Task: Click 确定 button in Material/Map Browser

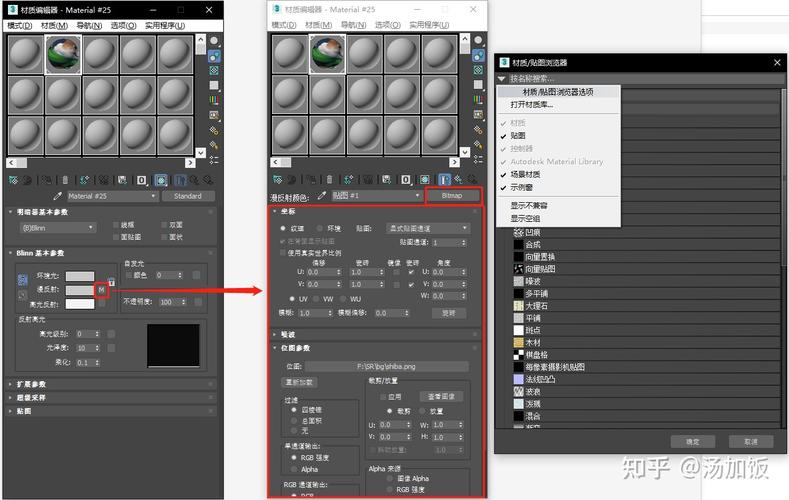Action: click(692, 442)
